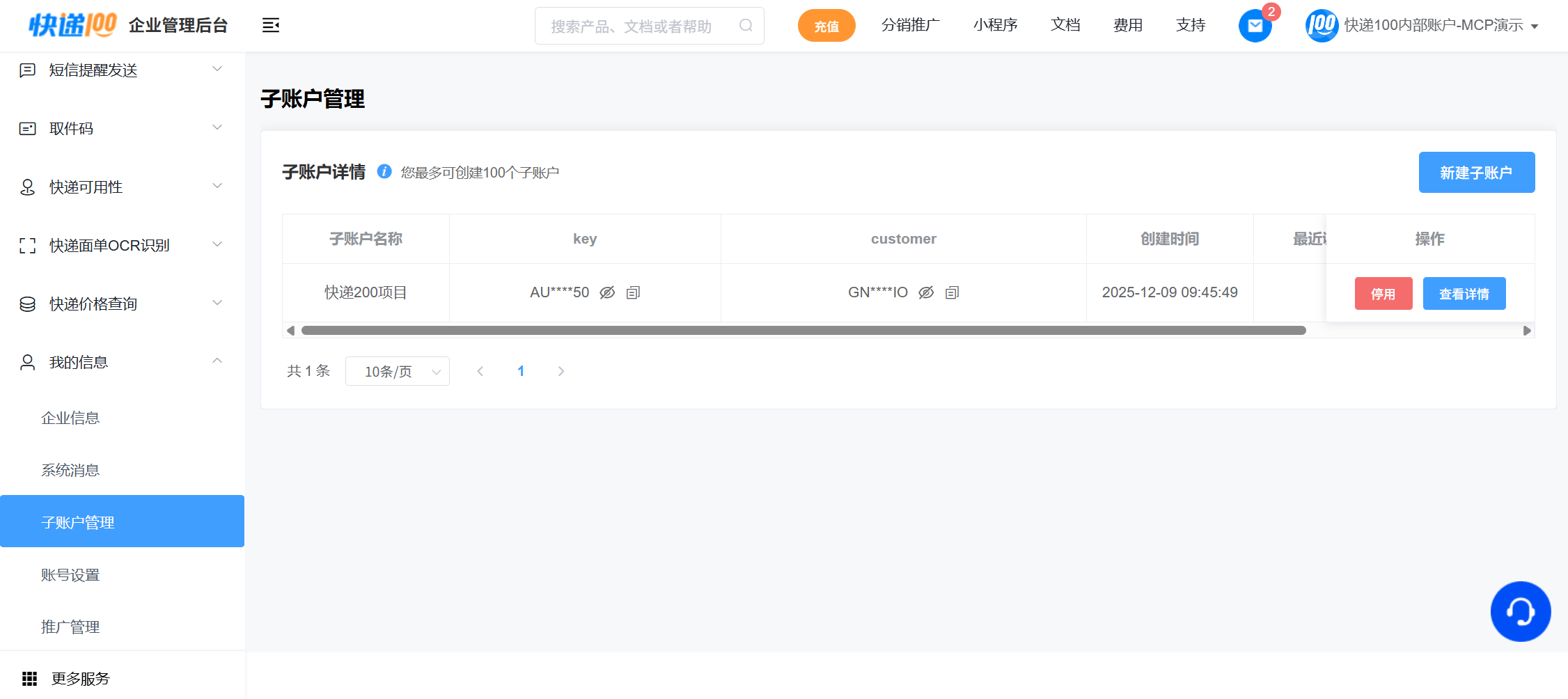Click the 快递100 logo
This screenshot has width=1568, height=699.
72,25
